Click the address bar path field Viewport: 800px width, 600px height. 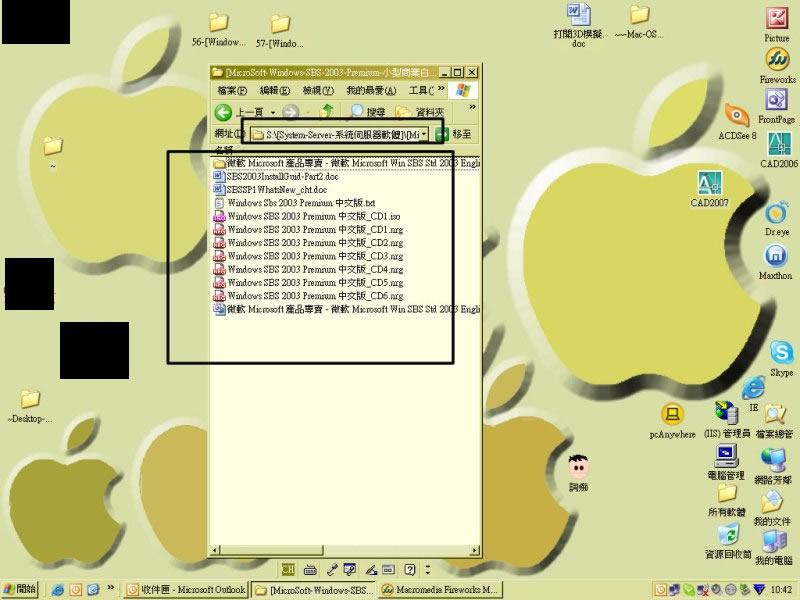click(x=339, y=134)
